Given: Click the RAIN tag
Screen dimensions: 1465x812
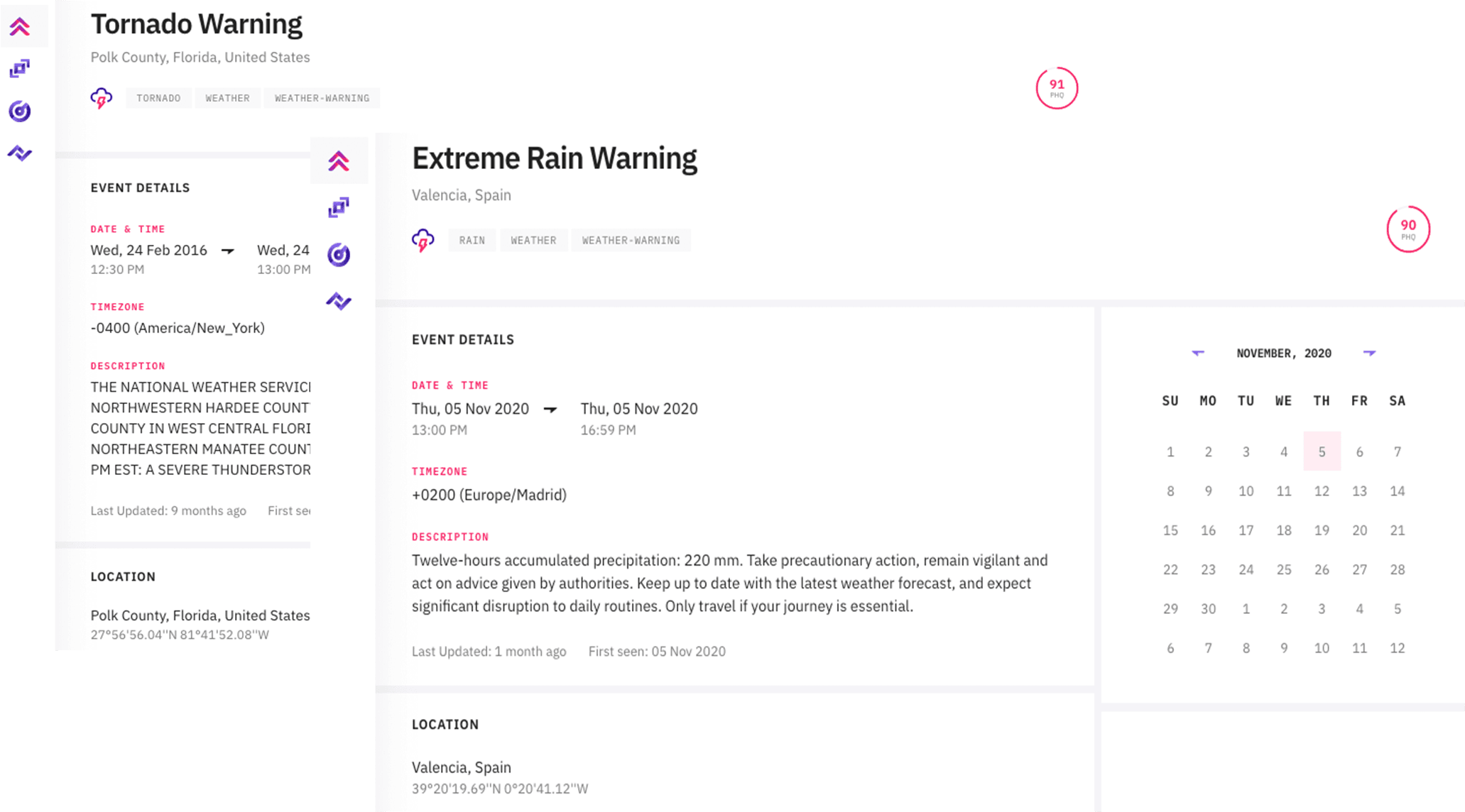Looking at the screenshot, I should point(472,241).
